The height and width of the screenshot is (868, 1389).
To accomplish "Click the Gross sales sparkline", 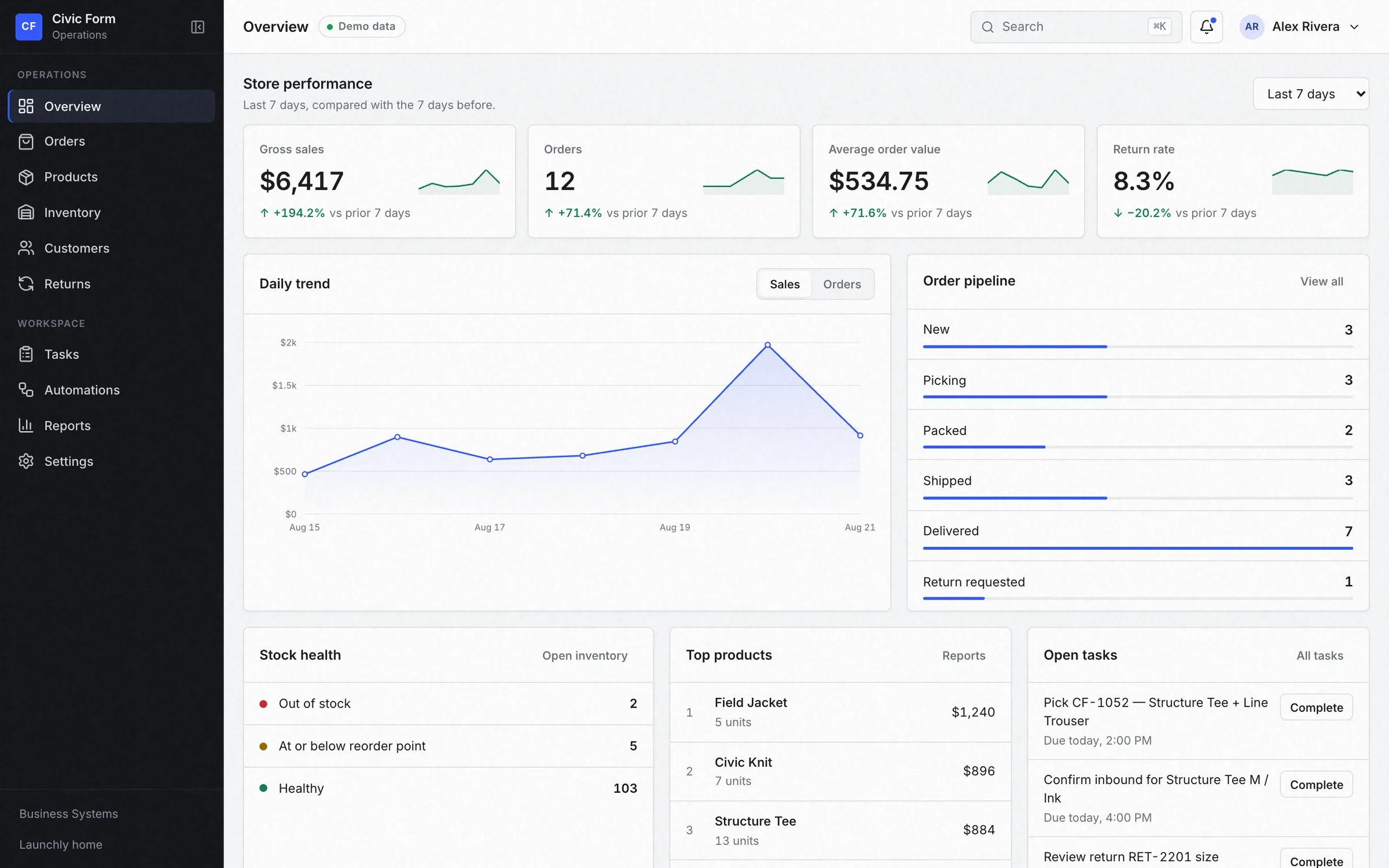I will (x=458, y=182).
